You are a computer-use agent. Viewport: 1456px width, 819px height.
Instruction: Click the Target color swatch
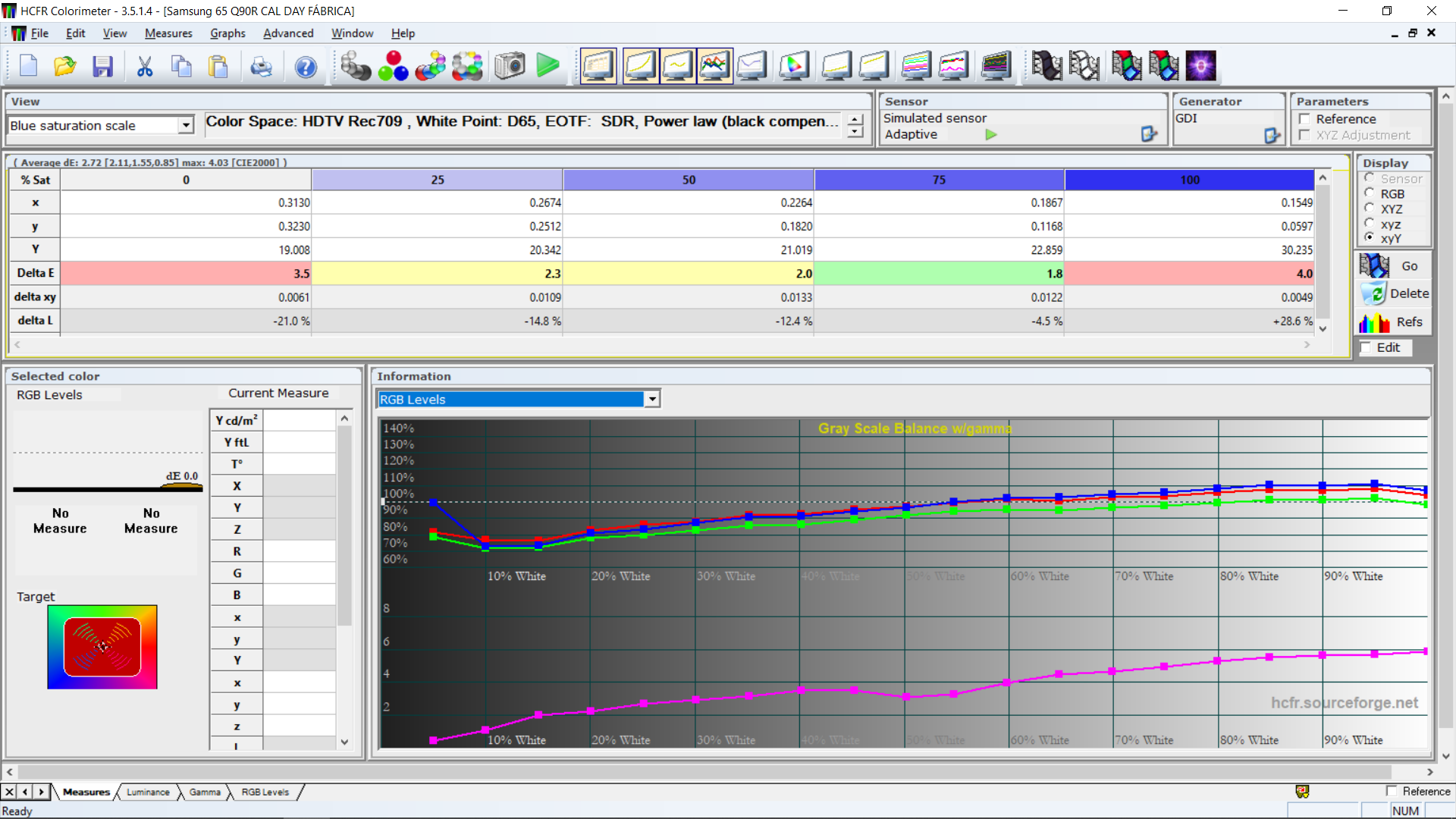tap(102, 647)
